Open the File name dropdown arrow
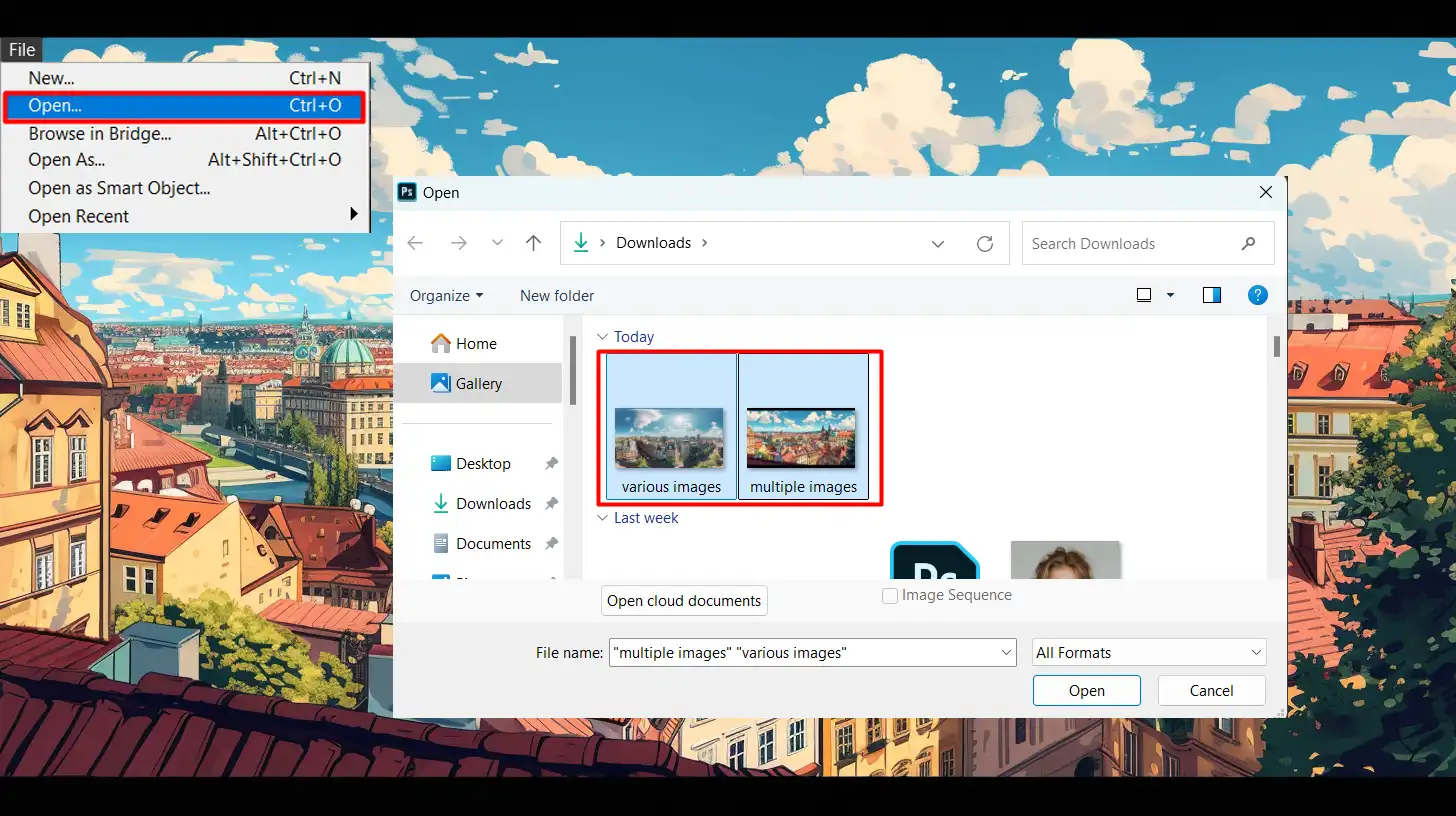 [x=1006, y=652]
